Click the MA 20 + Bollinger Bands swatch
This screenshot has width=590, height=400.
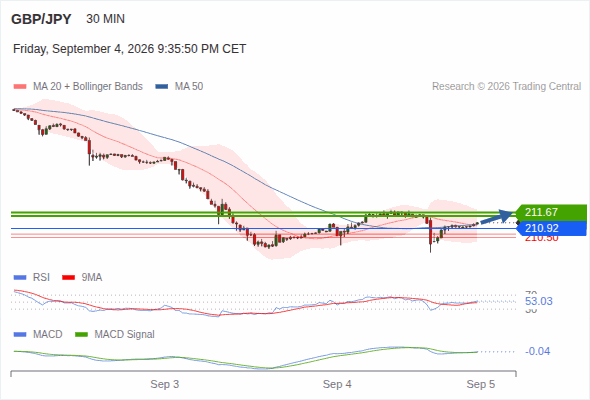tap(20, 87)
